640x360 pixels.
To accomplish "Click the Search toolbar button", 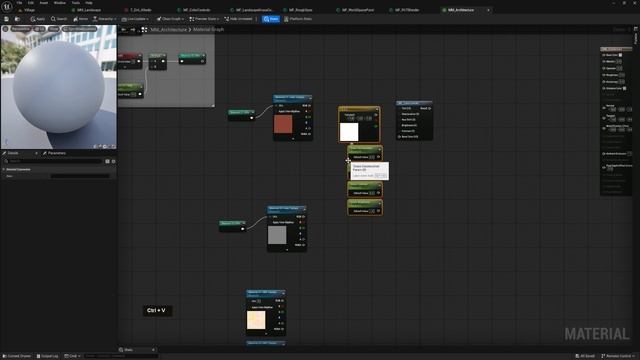I will (59, 19).
